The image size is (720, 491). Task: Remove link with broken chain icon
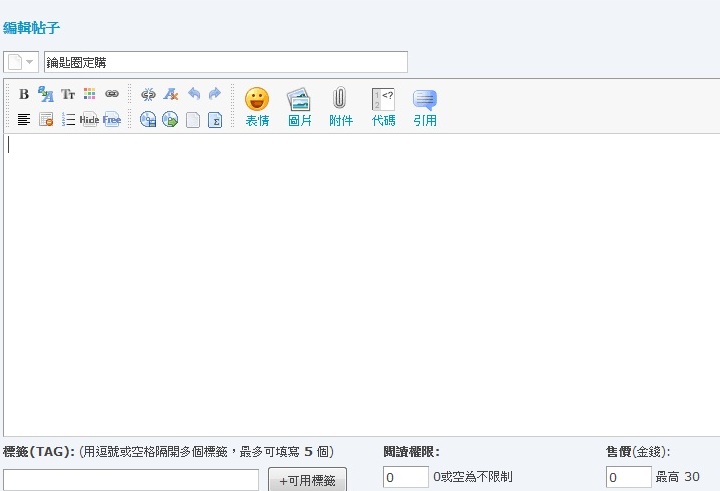tap(148, 94)
